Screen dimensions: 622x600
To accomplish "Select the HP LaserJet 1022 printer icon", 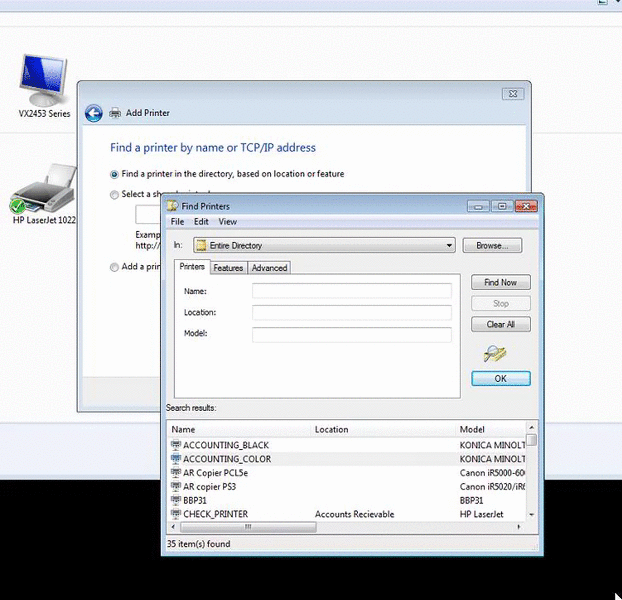I will tap(44, 190).
